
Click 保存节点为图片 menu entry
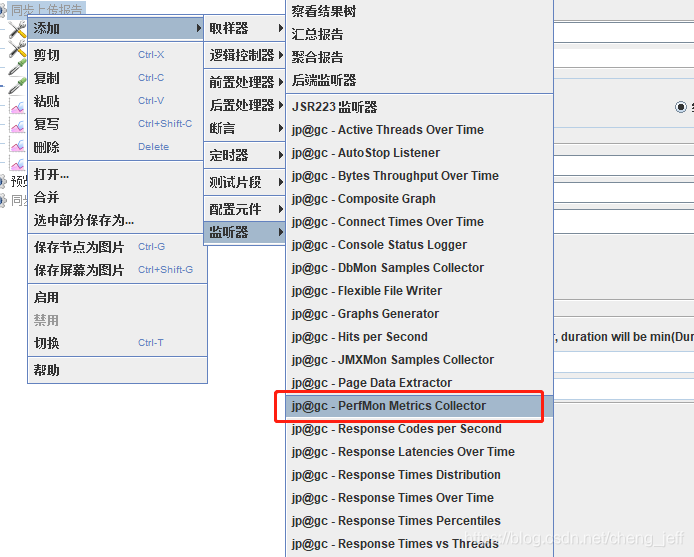(x=118, y=247)
